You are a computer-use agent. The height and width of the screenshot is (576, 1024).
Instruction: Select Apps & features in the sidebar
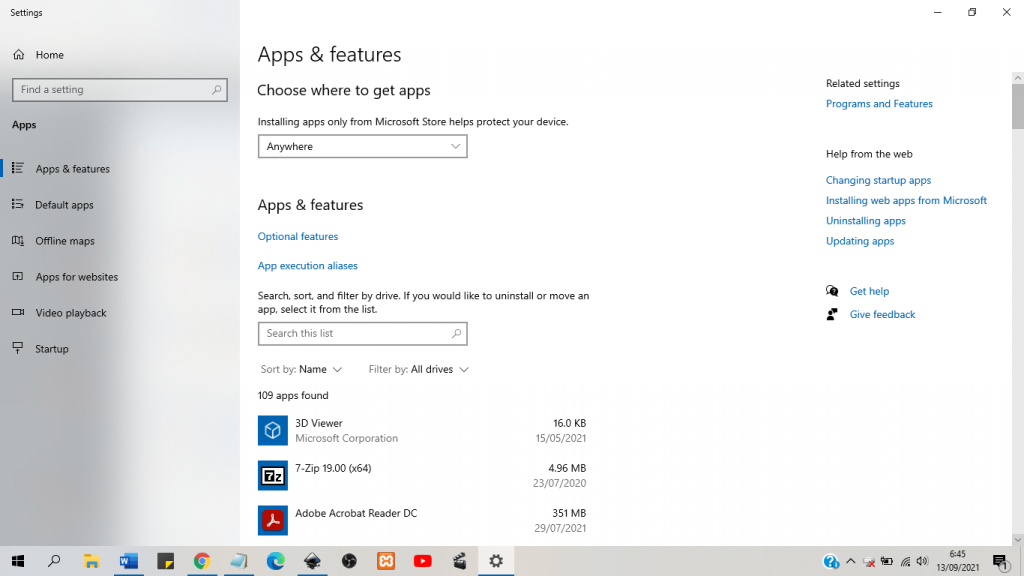(x=72, y=168)
